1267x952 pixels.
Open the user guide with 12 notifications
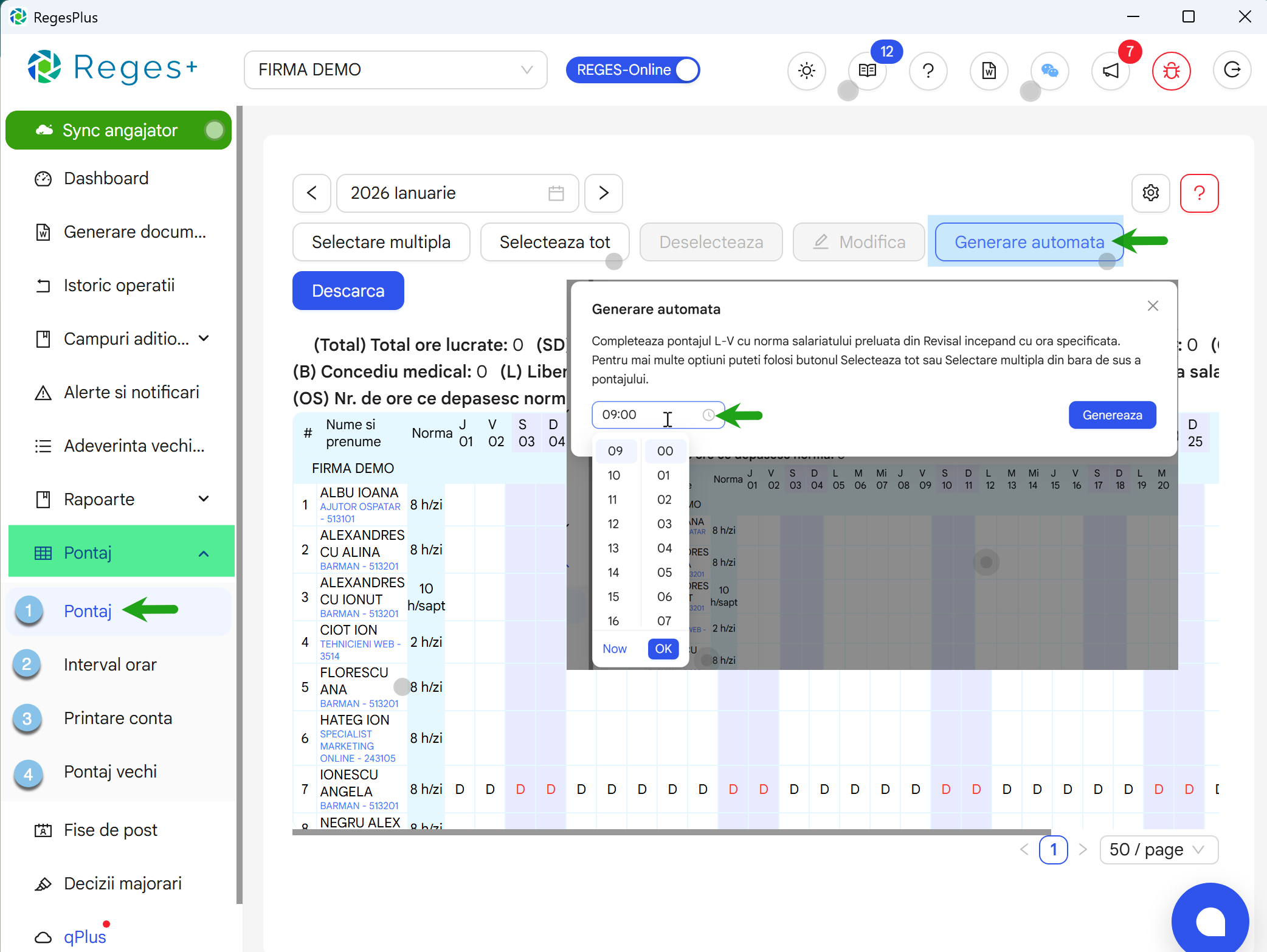tap(866, 71)
